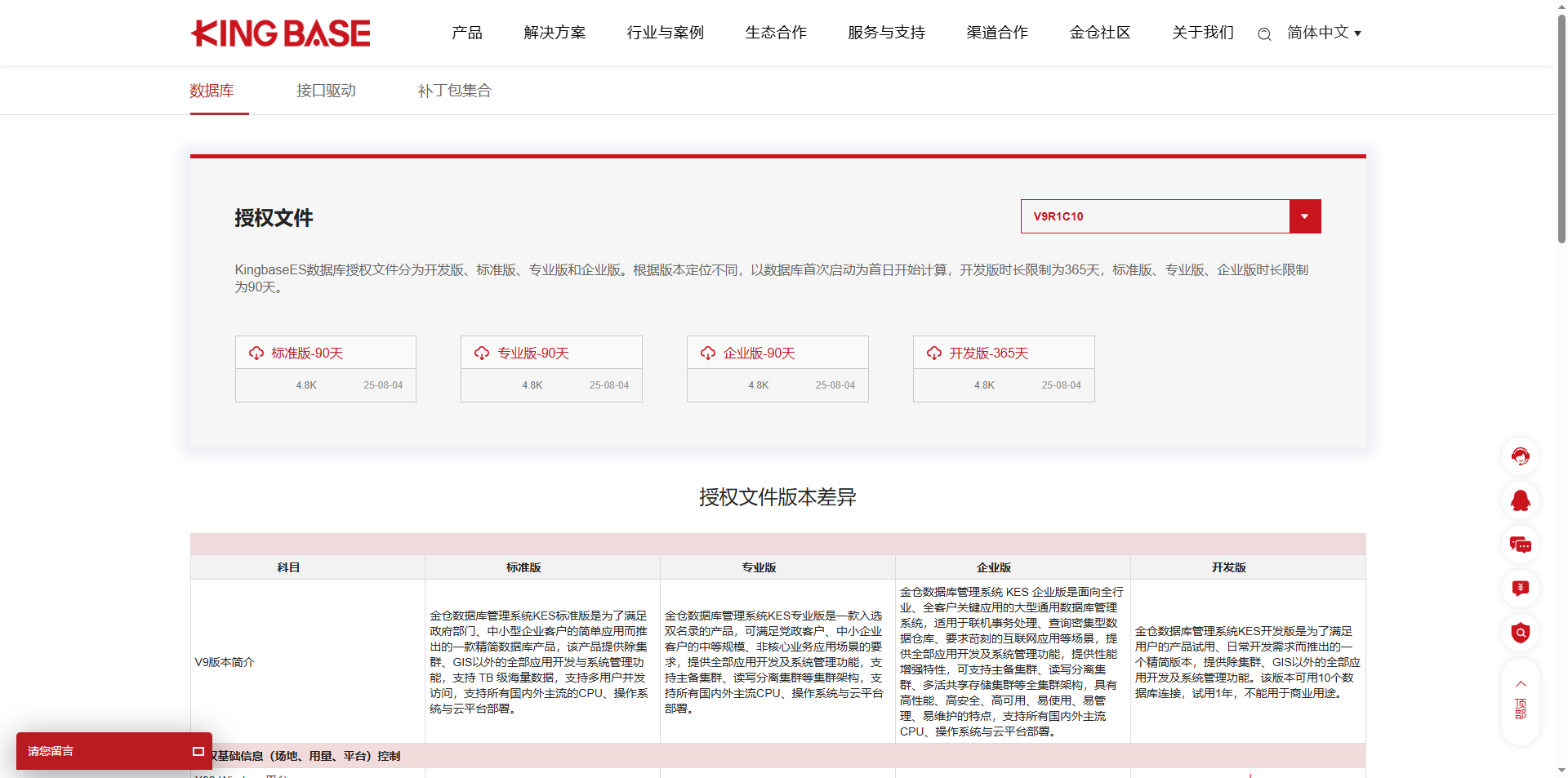The height and width of the screenshot is (778, 1568).
Task: Click the 企业版 column header
Action: (994, 567)
